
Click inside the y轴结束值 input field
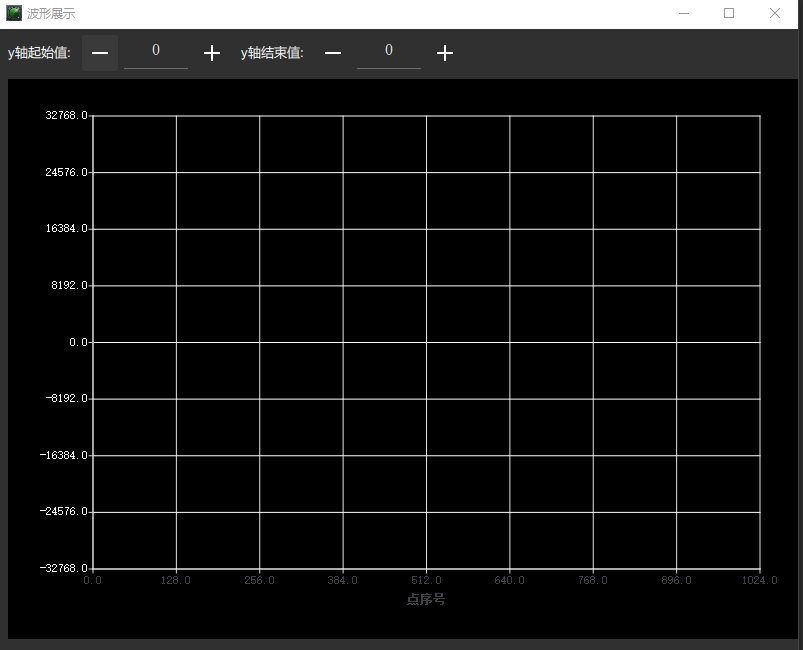coord(388,52)
